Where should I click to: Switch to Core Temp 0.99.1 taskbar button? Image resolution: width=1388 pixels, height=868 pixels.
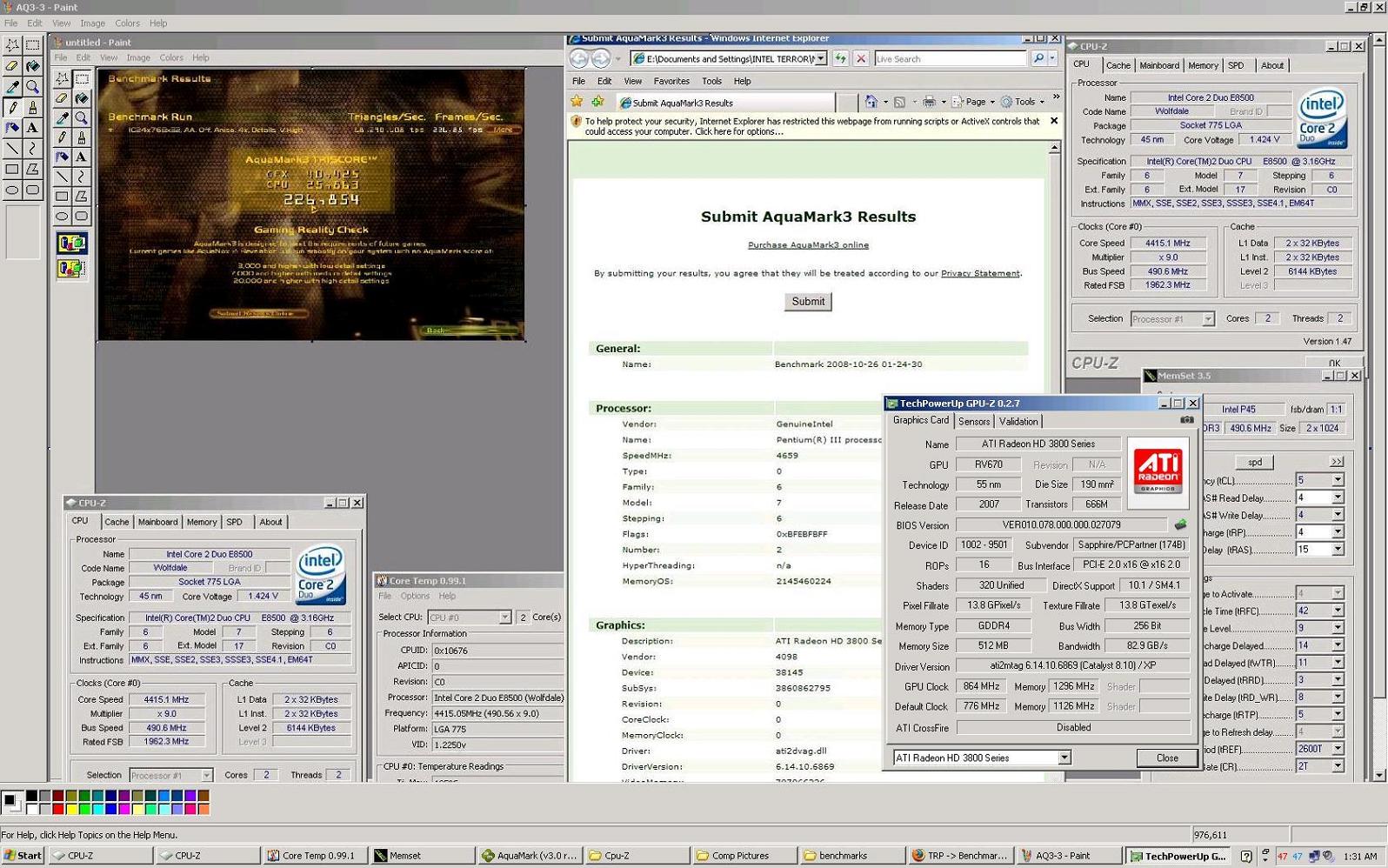tap(313, 856)
